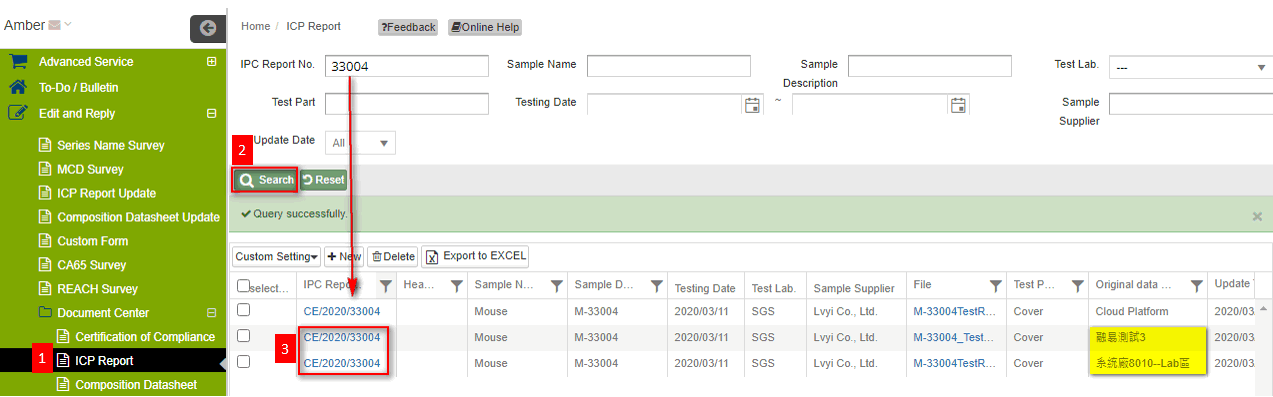Open CE/2020/33004 in the Cloud Platform row

(342, 311)
